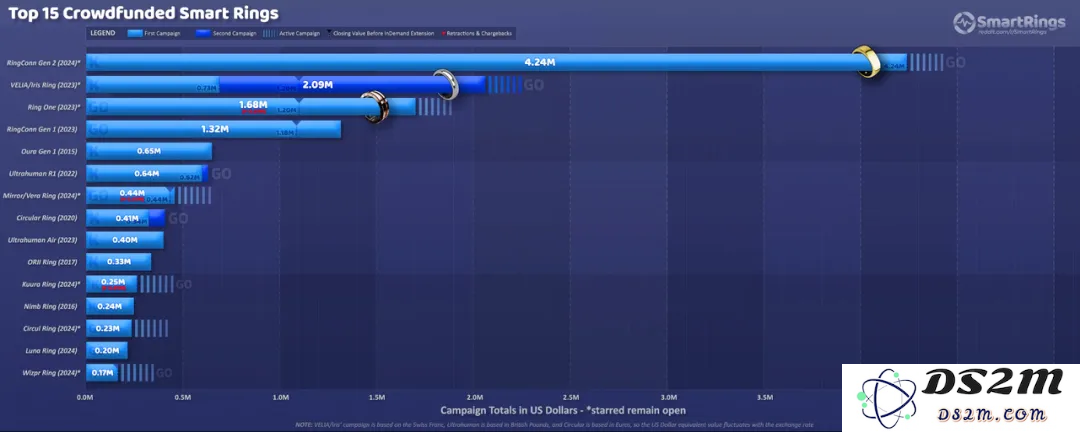Click the 'Oura Gen 1 (2015)' row label

pos(52,152)
